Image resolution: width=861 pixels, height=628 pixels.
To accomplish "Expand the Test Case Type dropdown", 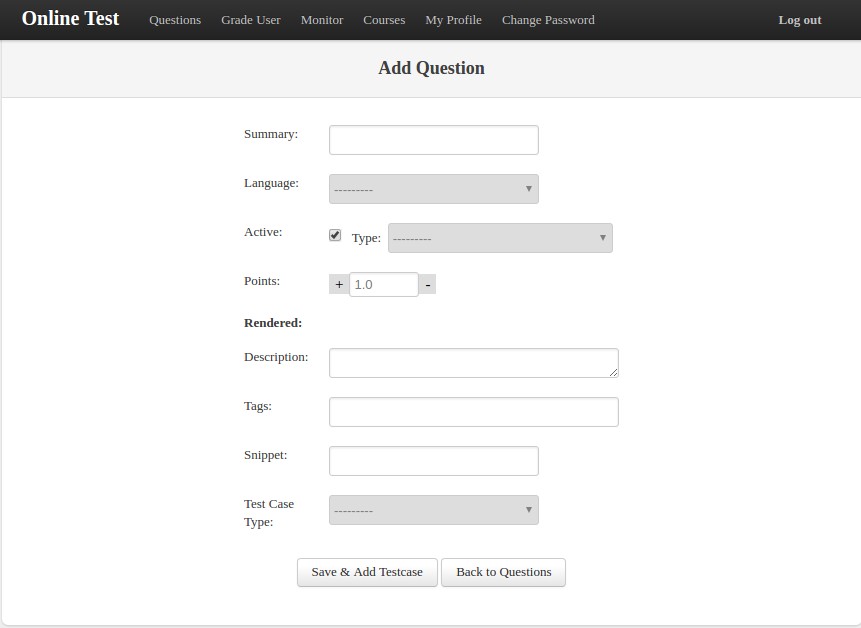I will coord(434,510).
